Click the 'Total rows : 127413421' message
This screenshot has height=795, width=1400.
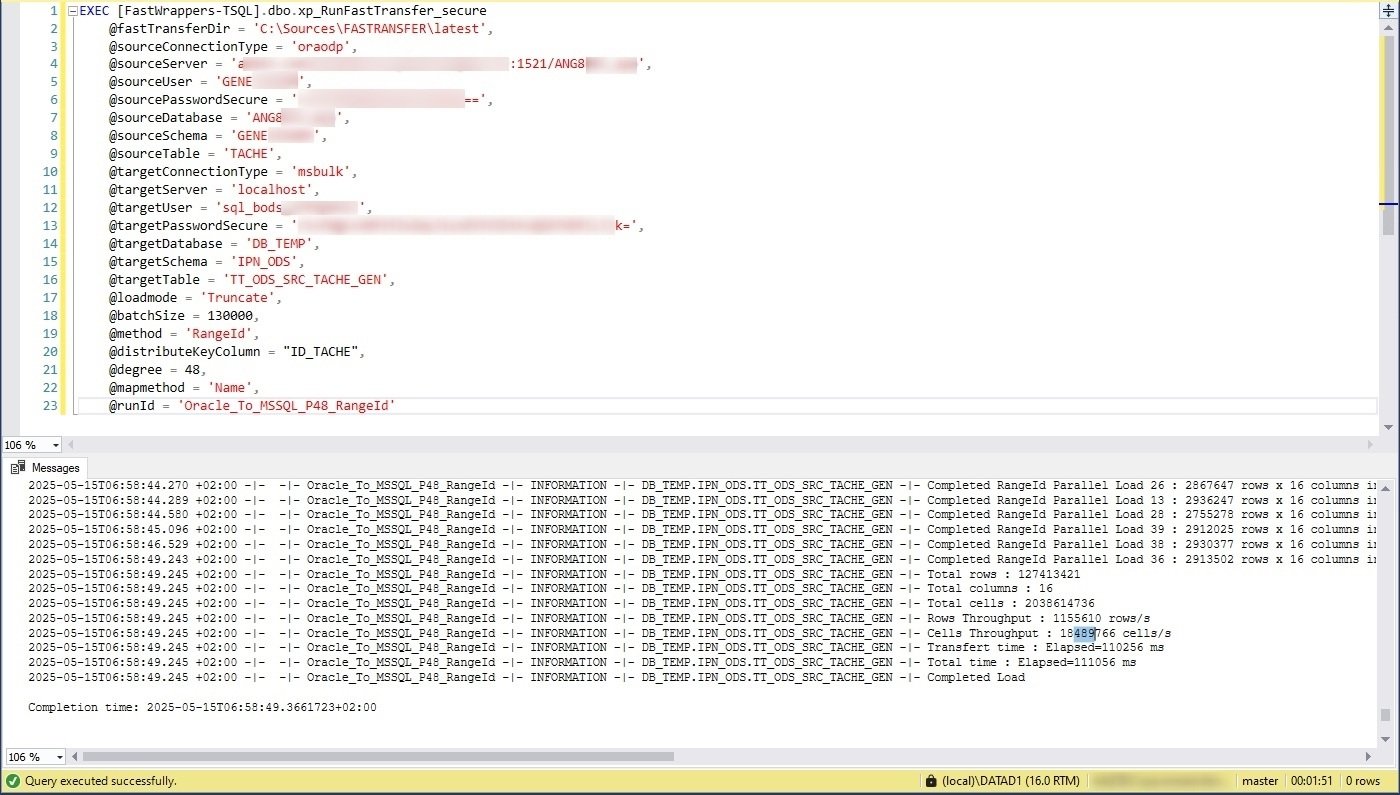pyautogui.click(x=1004, y=575)
